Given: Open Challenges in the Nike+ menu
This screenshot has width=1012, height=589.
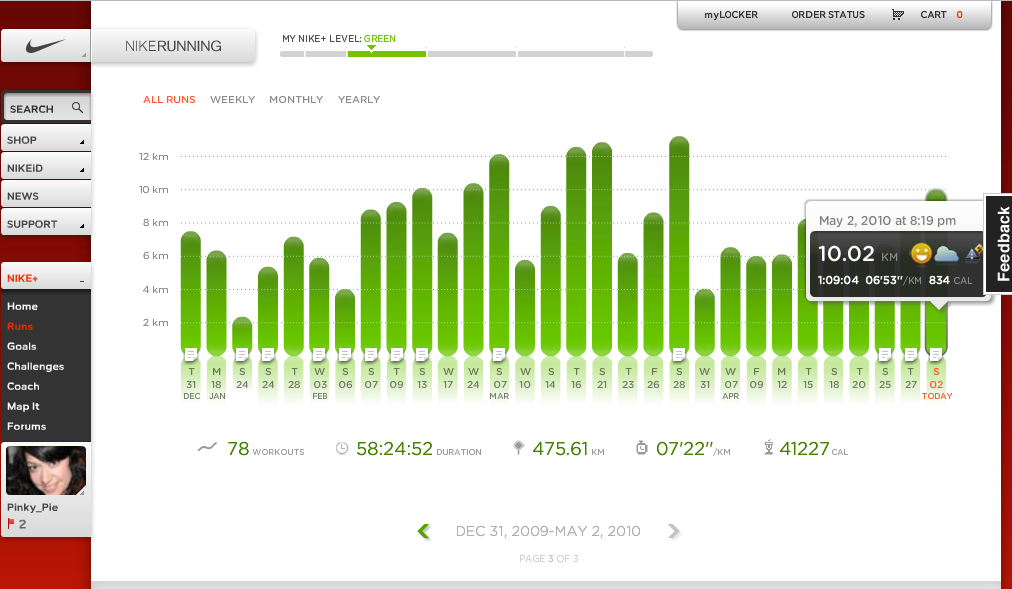Looking at the screenshot, I should (x=35, y=366).
